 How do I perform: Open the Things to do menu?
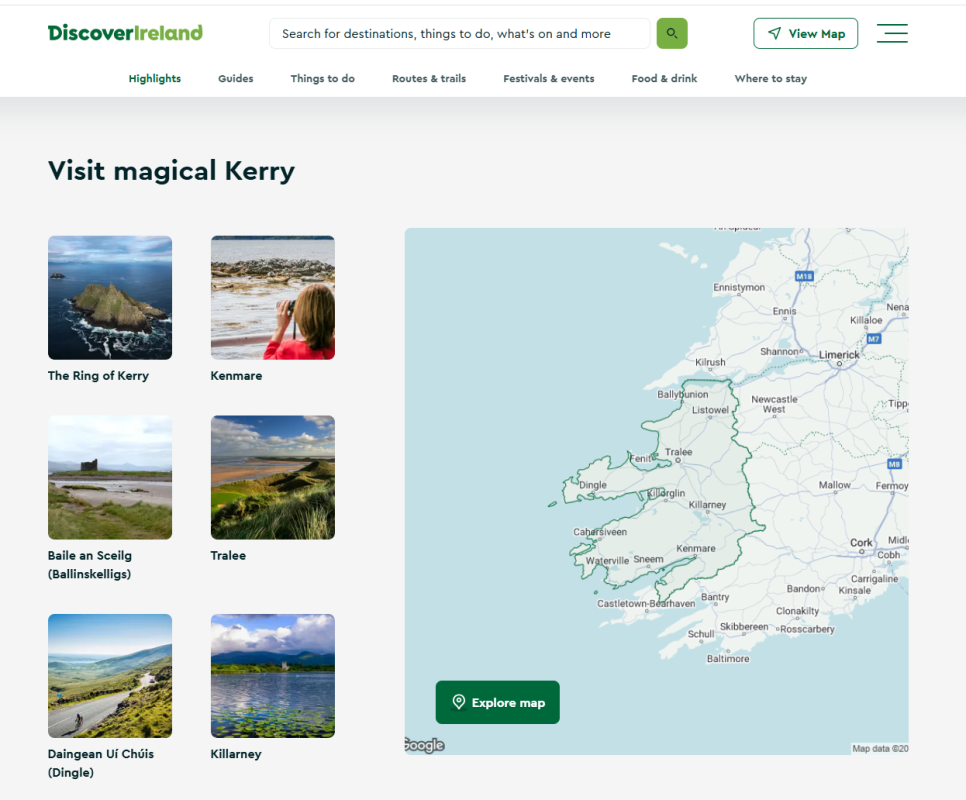coord(322,78)
